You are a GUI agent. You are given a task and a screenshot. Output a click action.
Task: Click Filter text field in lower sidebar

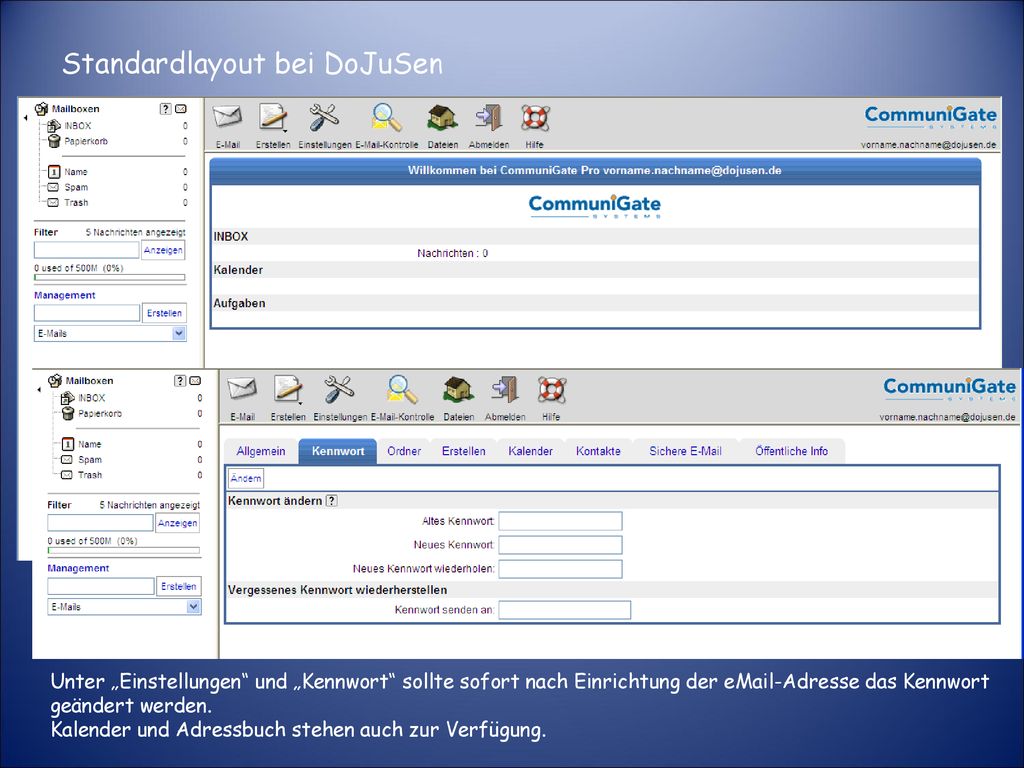[x=101, y=523]
